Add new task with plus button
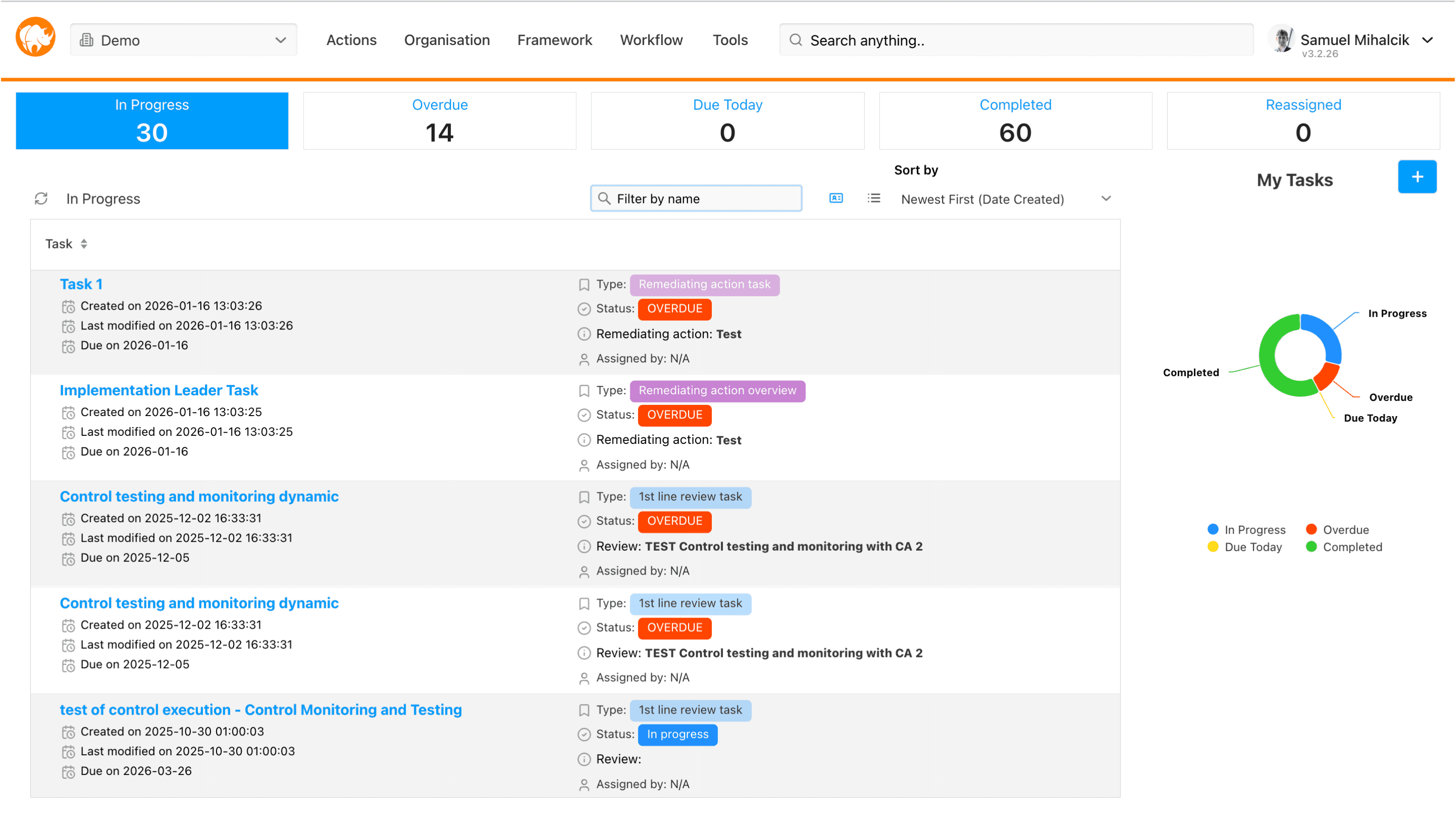The image size is (1456, 822). point(1417,177)
